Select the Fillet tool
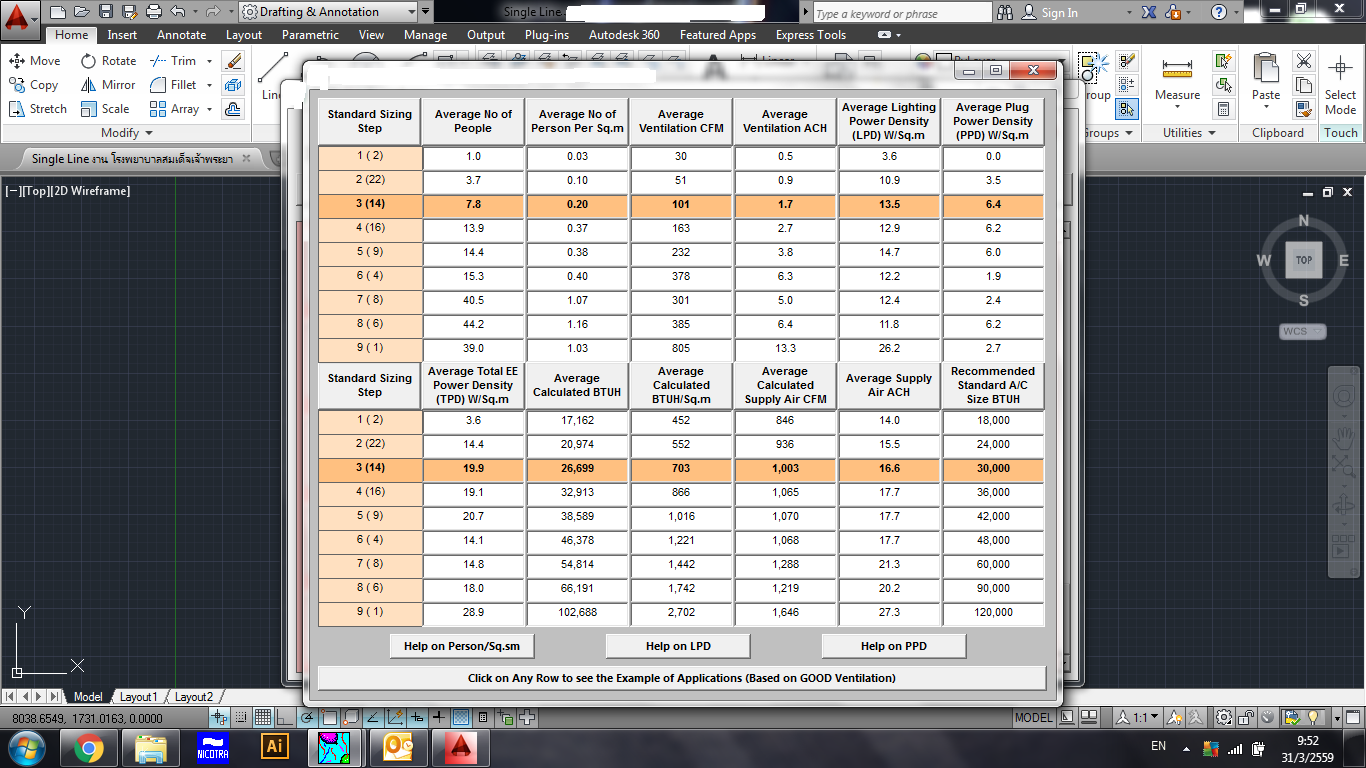The image size is (1366, 768). (173, 85)
